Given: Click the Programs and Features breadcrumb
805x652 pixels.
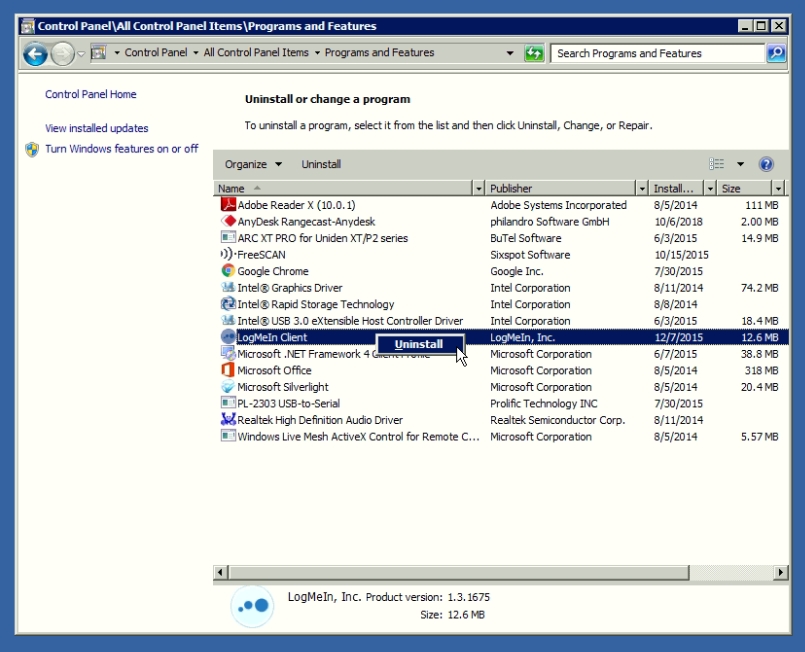Looking at the screenshot, I should coord(379,52).
